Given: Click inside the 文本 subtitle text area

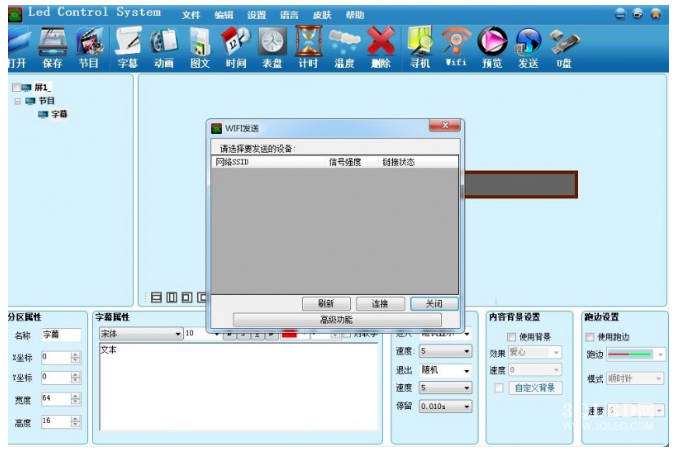Looking at the screenshot, I should click(239, 387).
